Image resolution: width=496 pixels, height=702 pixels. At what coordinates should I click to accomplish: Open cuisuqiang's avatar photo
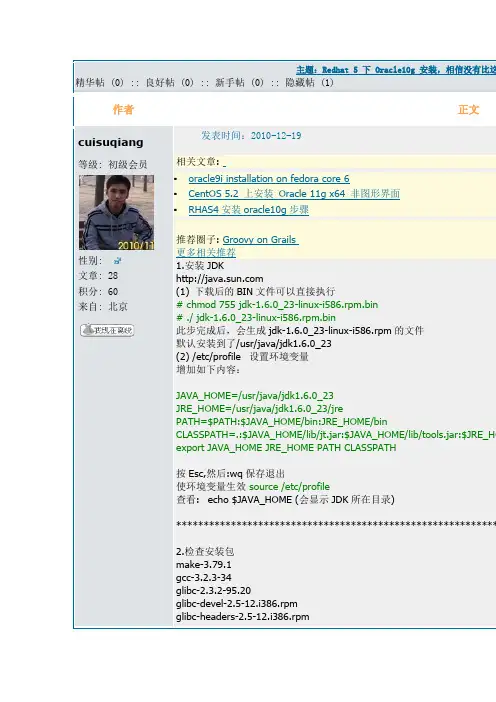pyautogui.click(x=116, y=212)
